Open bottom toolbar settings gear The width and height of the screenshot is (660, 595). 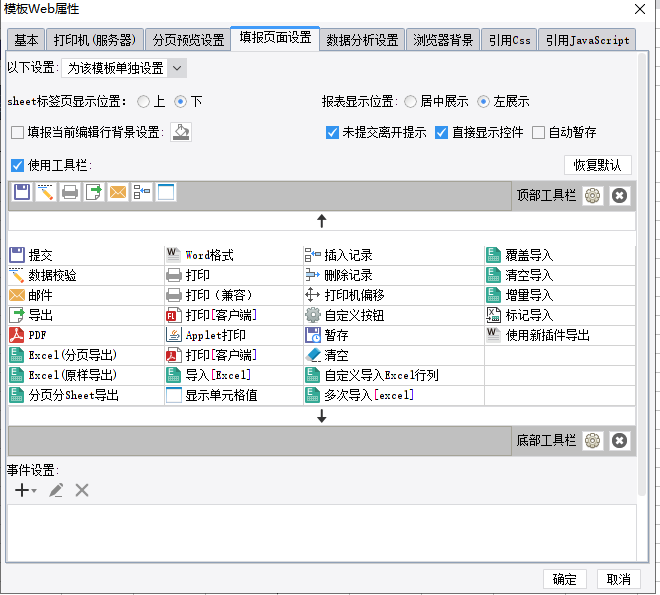click(x=593, y=441)
